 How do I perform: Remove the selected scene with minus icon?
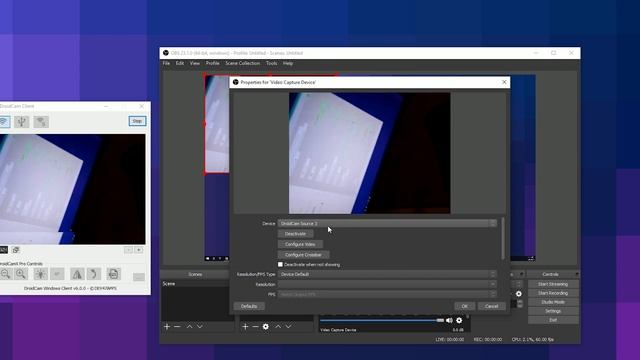tap(177, 327)
